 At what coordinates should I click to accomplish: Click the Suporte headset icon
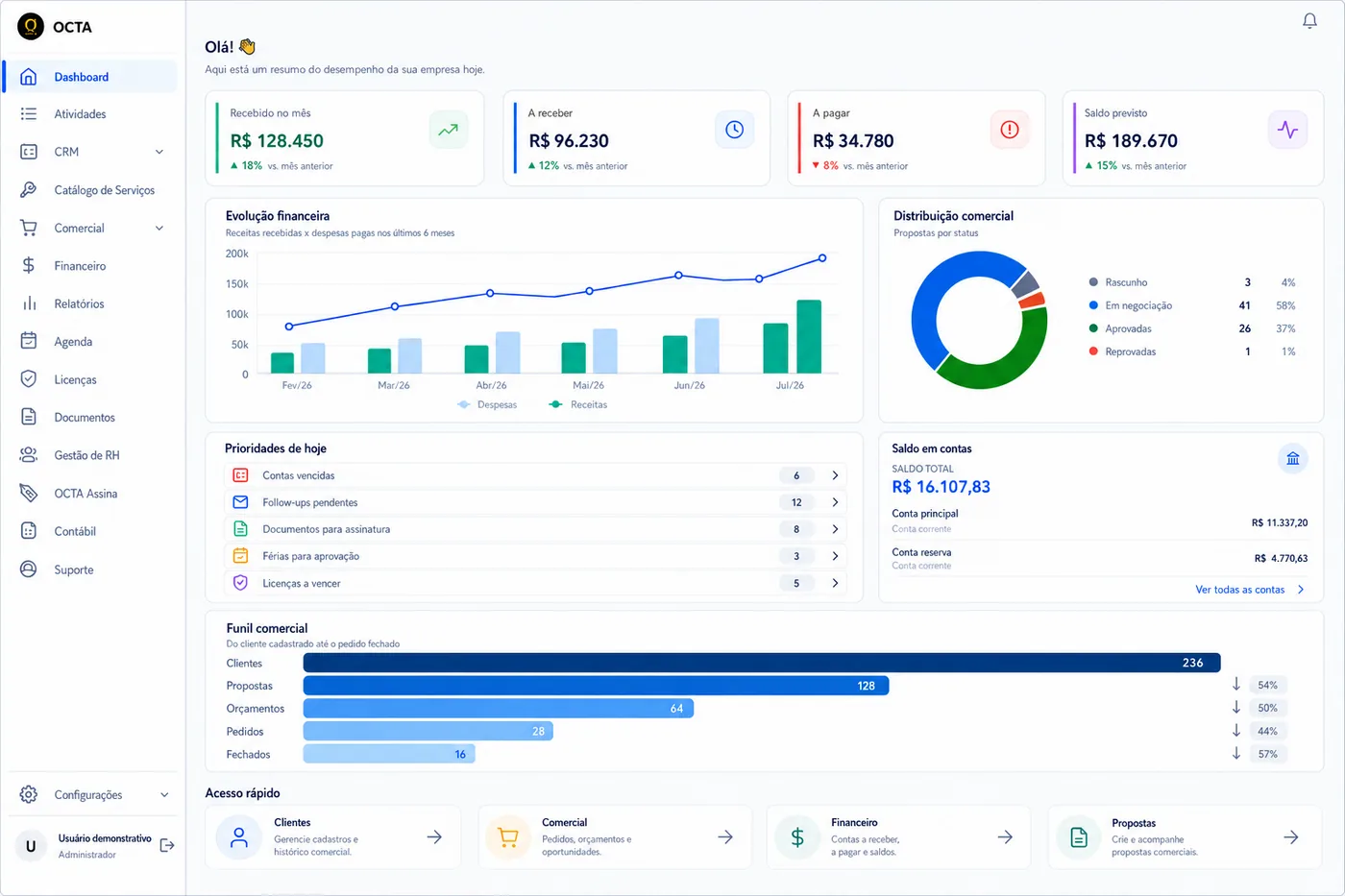pos(29,569)
